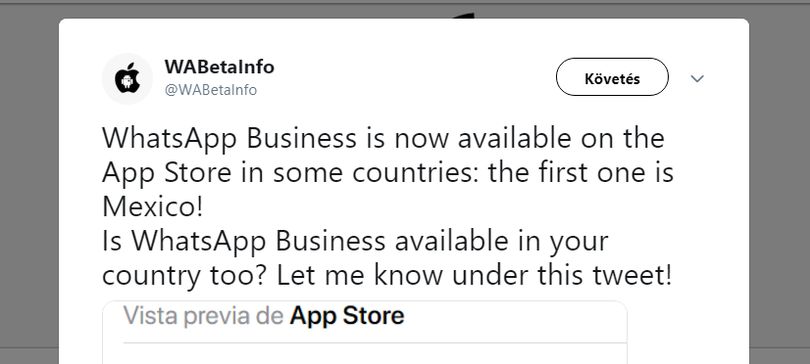Follow WABetaInfo with the Követés button
The width and height of the screenshot is (810, 364).
tap(612, 77)
